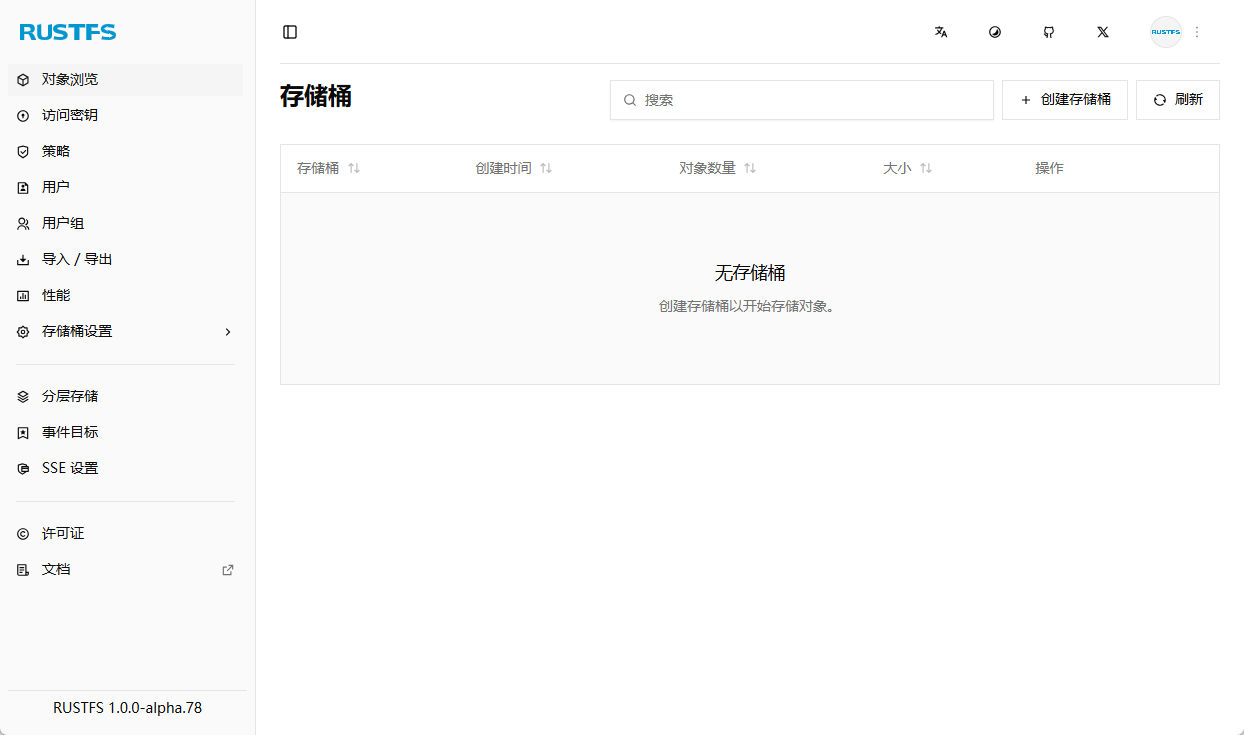Click the 创建存储桶以开始存储对象 hint text
Image resolution: width=1244 pixels, height=735 pixels.
pos(750,306)
